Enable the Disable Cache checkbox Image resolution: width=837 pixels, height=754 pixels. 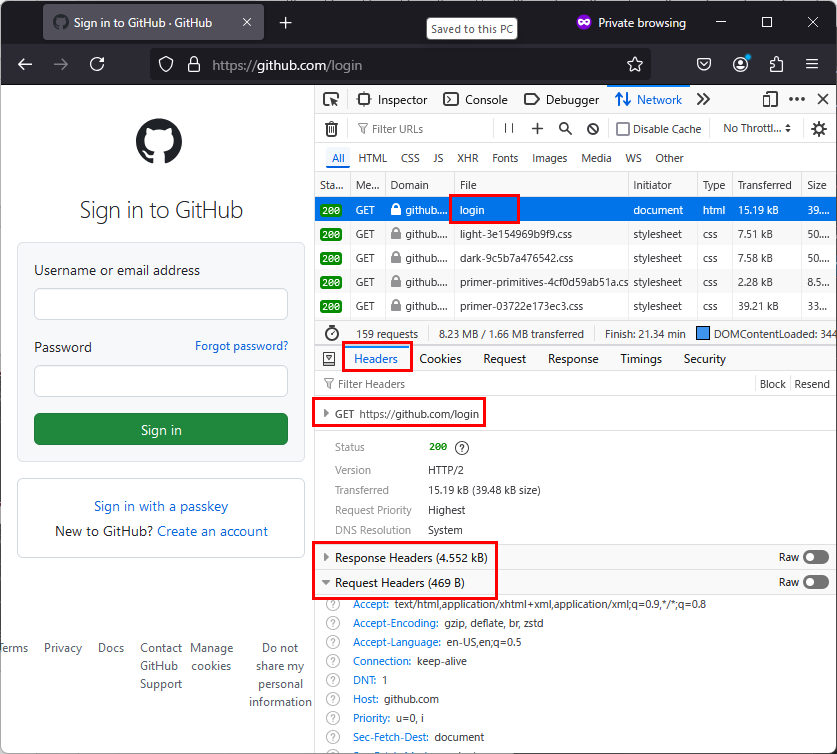click(622, 129)
